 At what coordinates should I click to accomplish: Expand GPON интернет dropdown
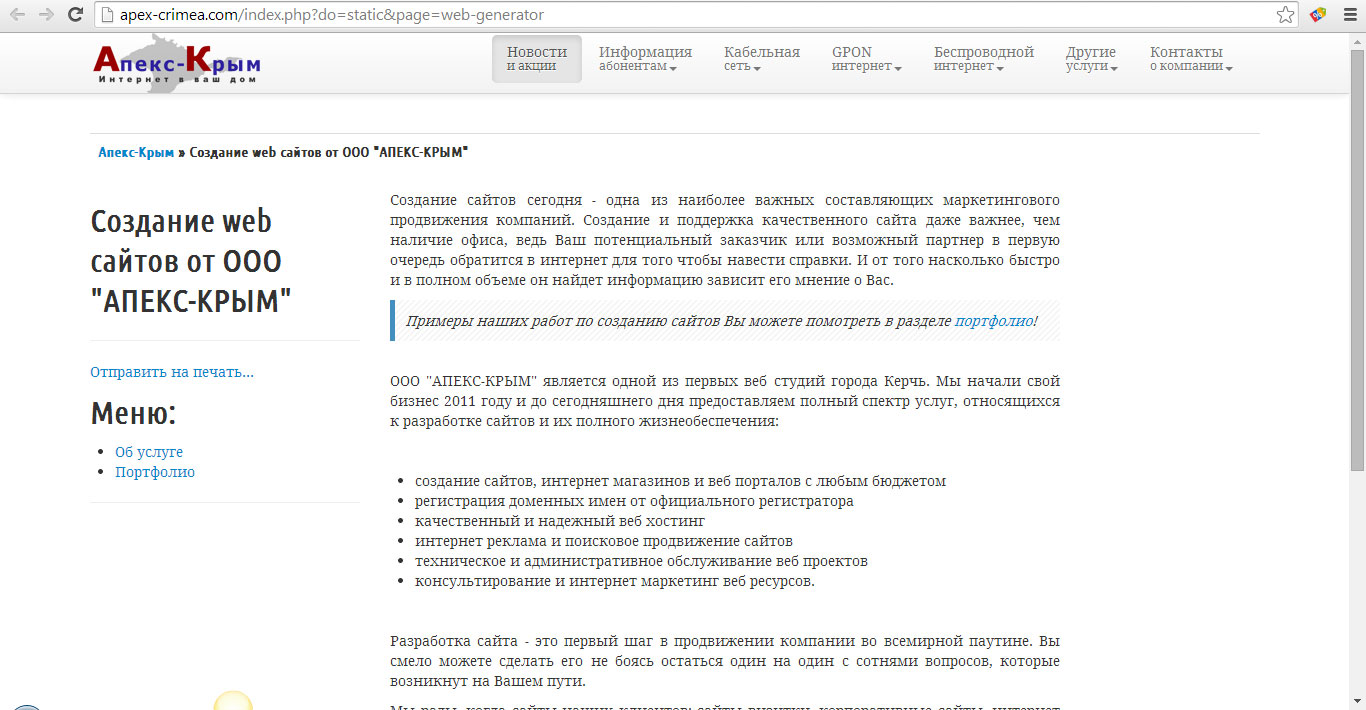(866, 59)
